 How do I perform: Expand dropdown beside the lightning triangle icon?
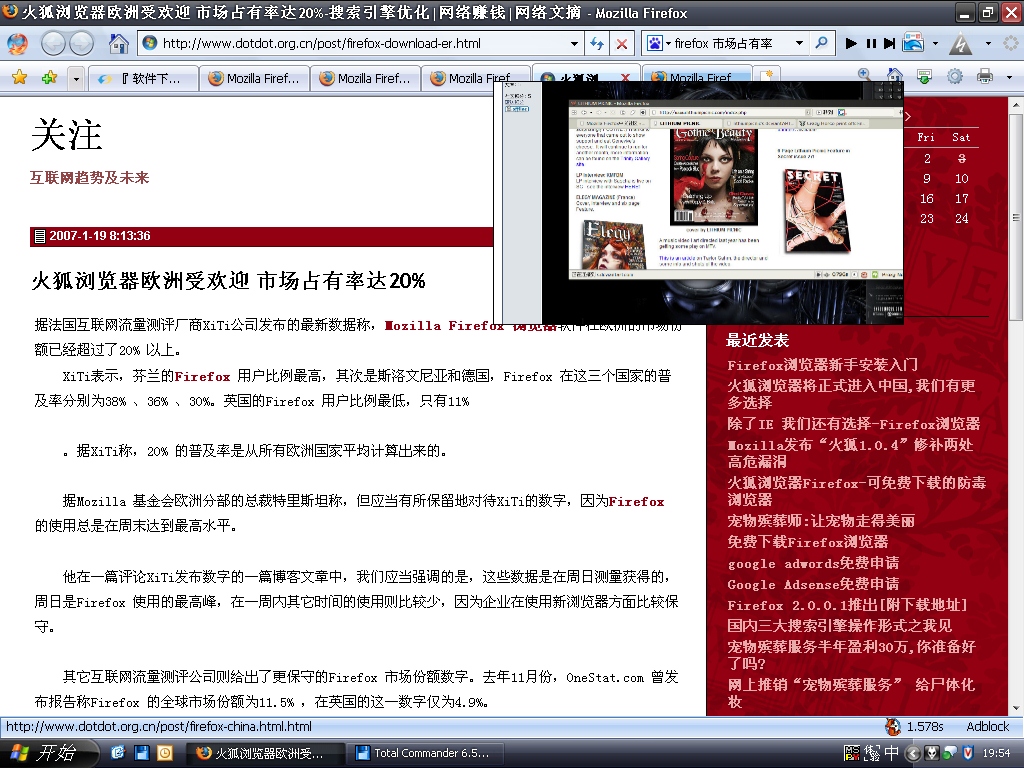coord(988,44)
